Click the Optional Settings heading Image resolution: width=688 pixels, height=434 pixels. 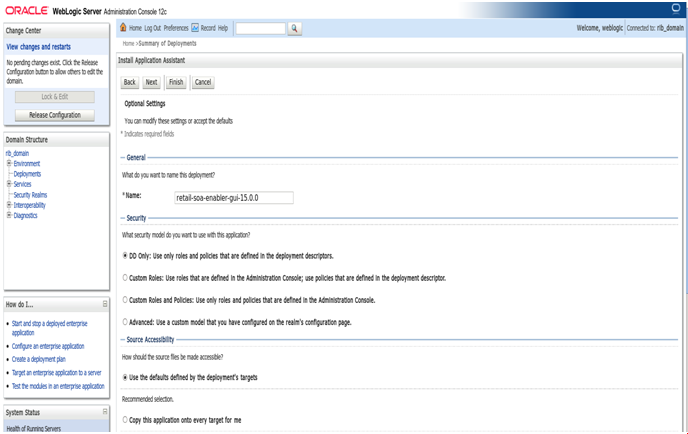(x=145, y=104)
